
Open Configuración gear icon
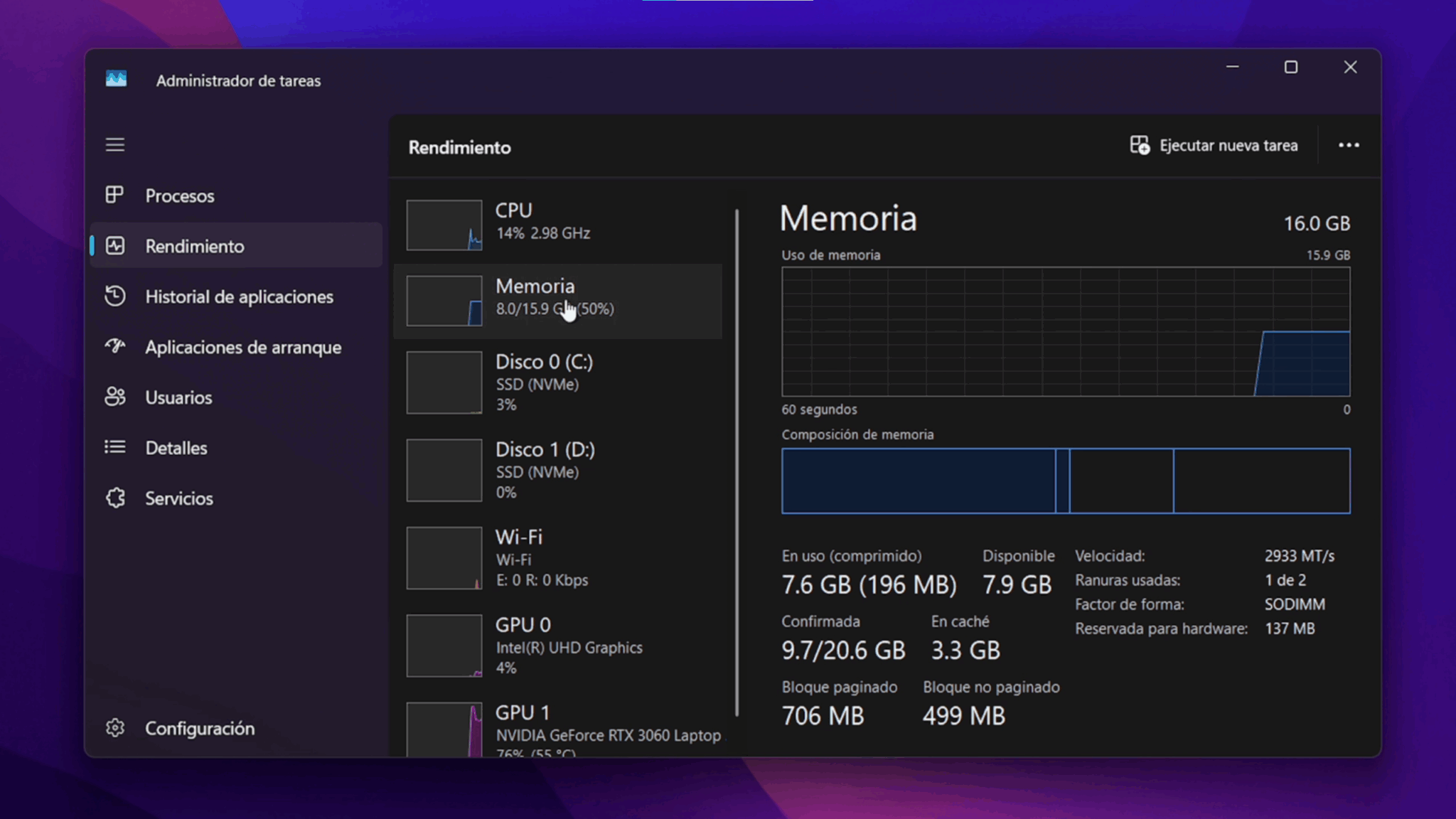(114, 728)
